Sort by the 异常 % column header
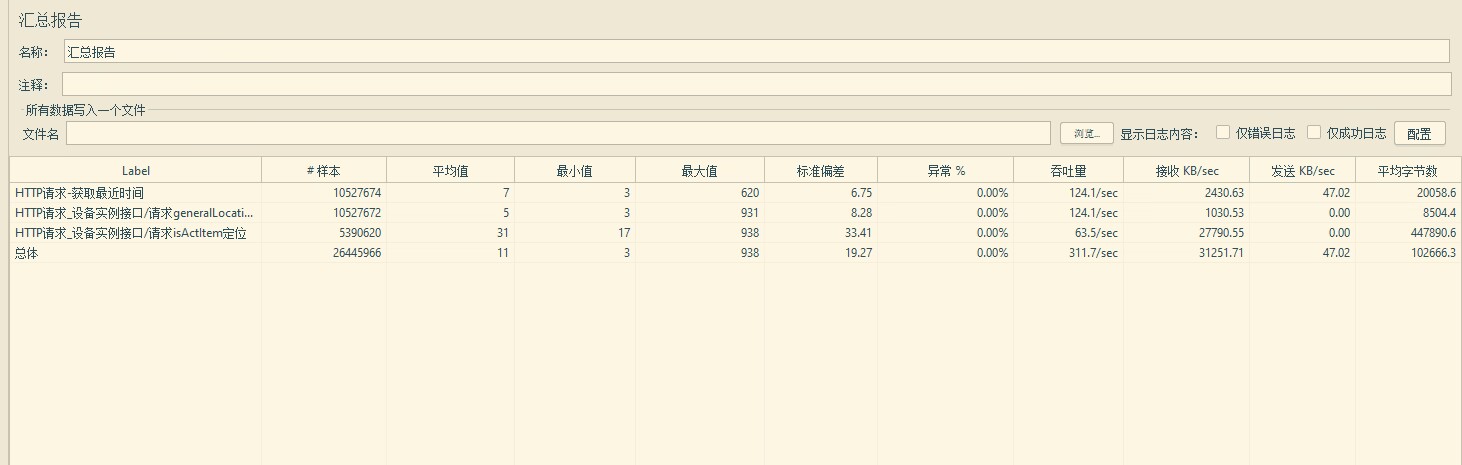 [945, 171]
